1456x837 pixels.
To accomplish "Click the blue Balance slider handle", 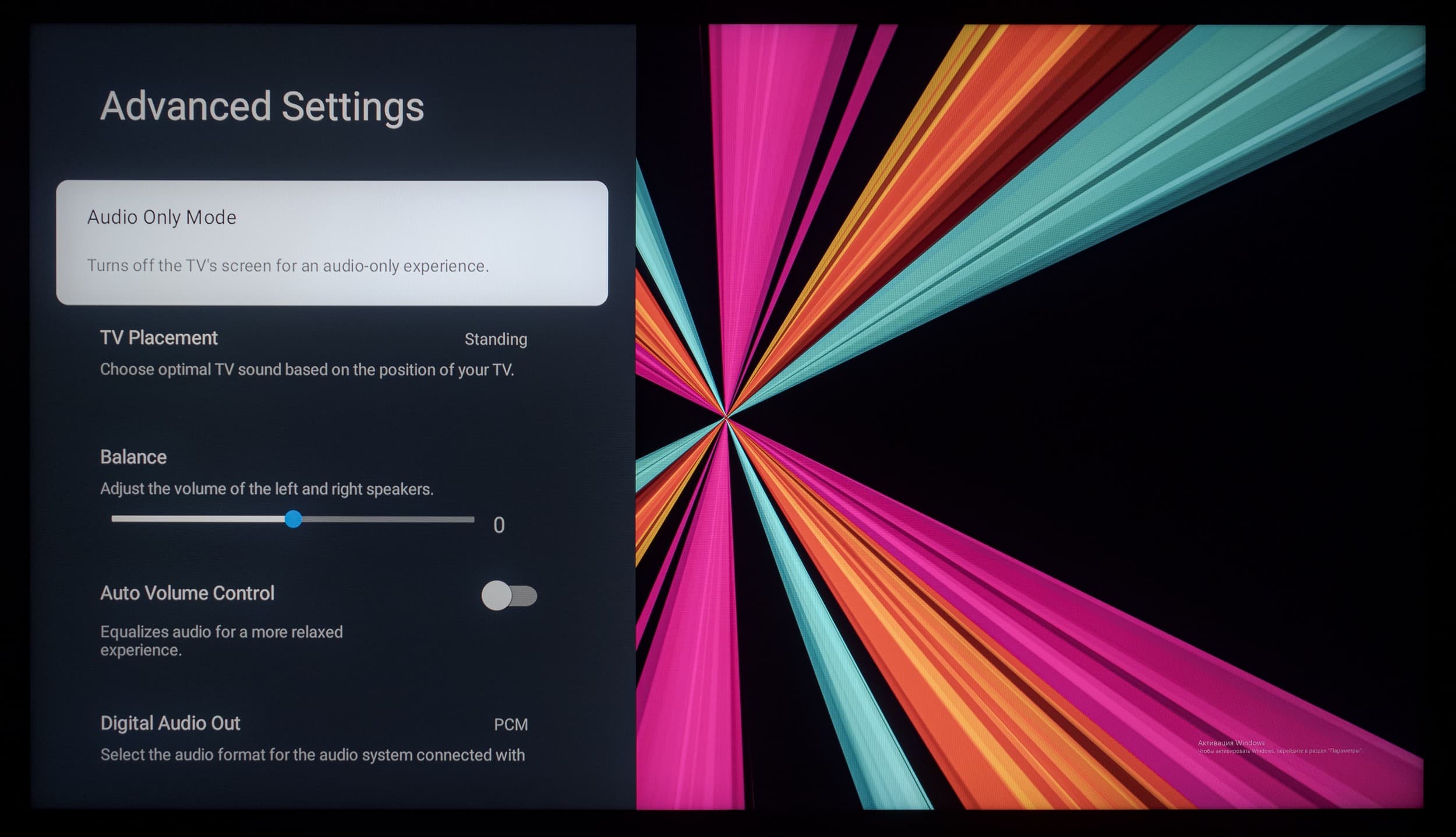I will coord(294,518).
